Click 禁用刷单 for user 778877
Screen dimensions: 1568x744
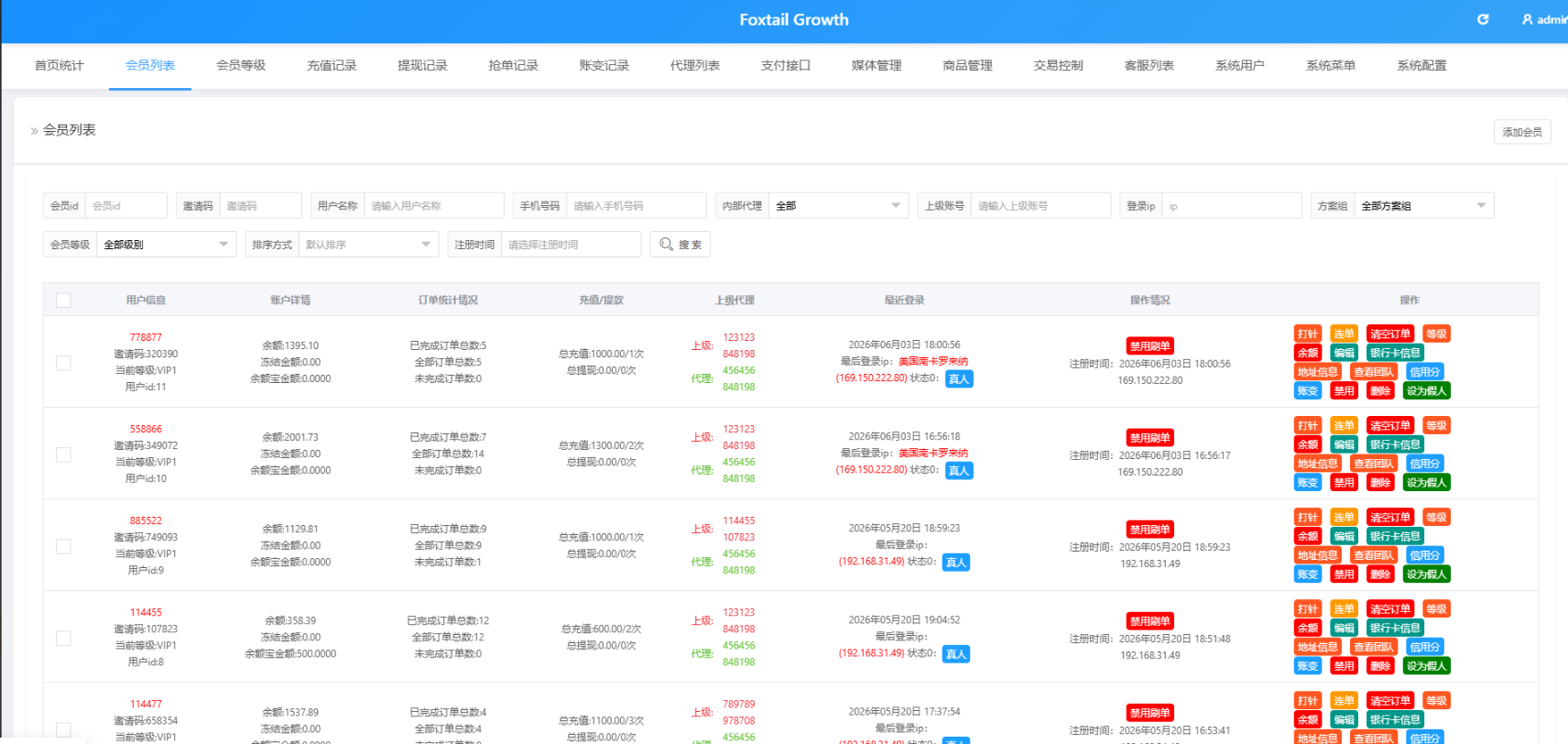coord(1149,346)
